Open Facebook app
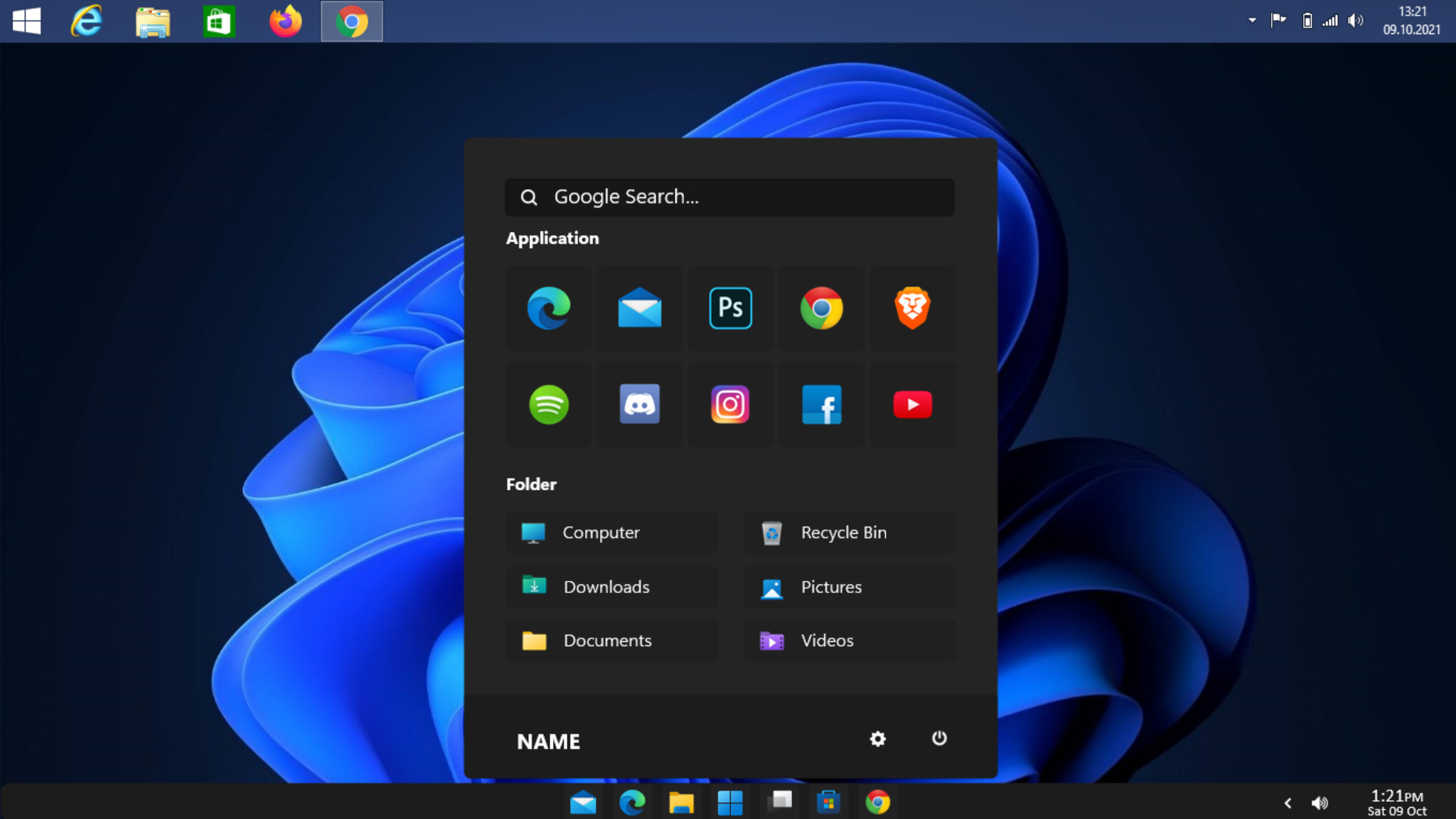The height and width of the screenshot is (819, 1456). coord(822,404)
